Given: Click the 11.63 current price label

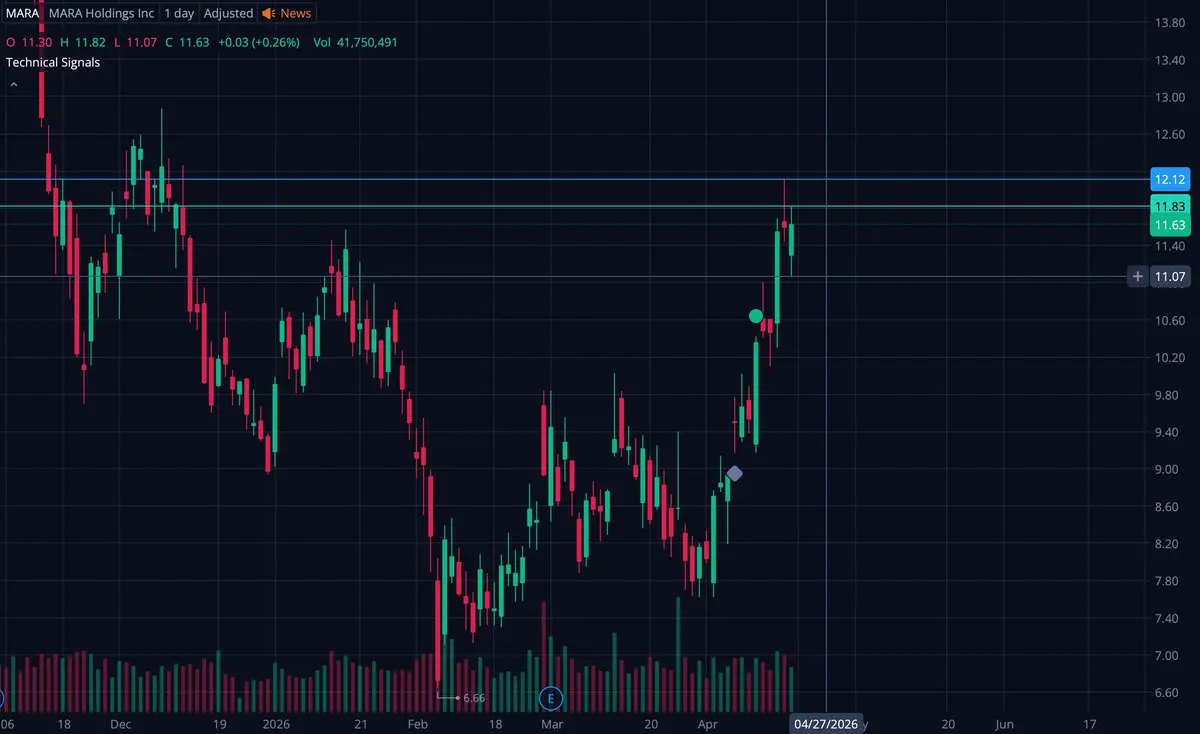Looking at the screenshot, I should click(1169, 225).
